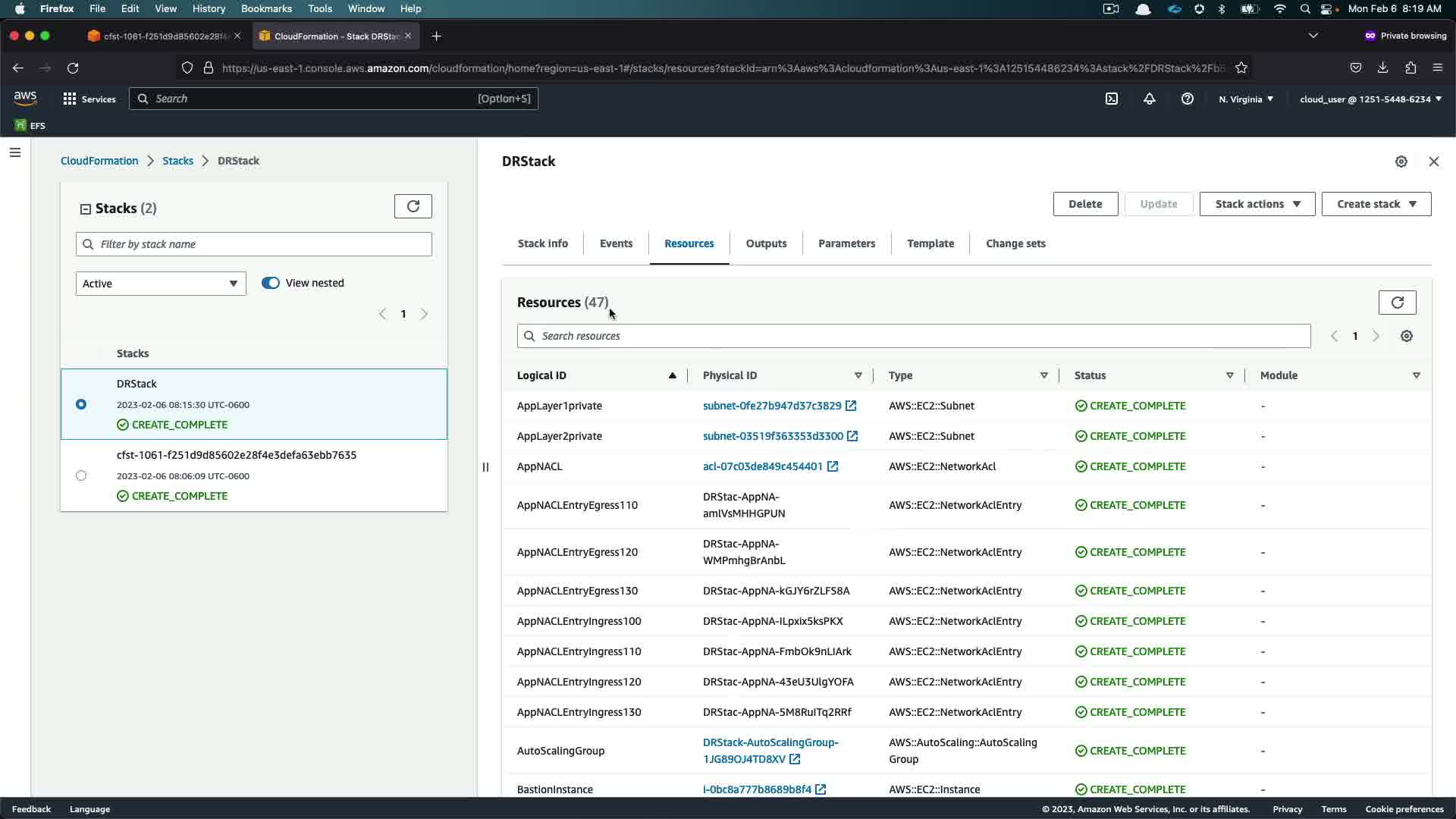Expand the Stack actions dropdown

click(1257, 204)
